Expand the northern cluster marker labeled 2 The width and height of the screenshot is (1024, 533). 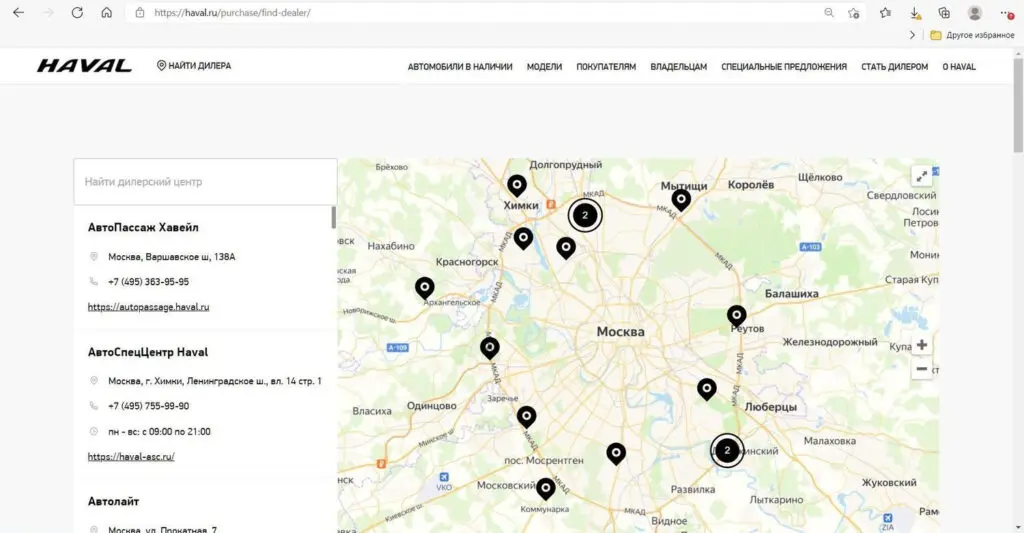585,214
